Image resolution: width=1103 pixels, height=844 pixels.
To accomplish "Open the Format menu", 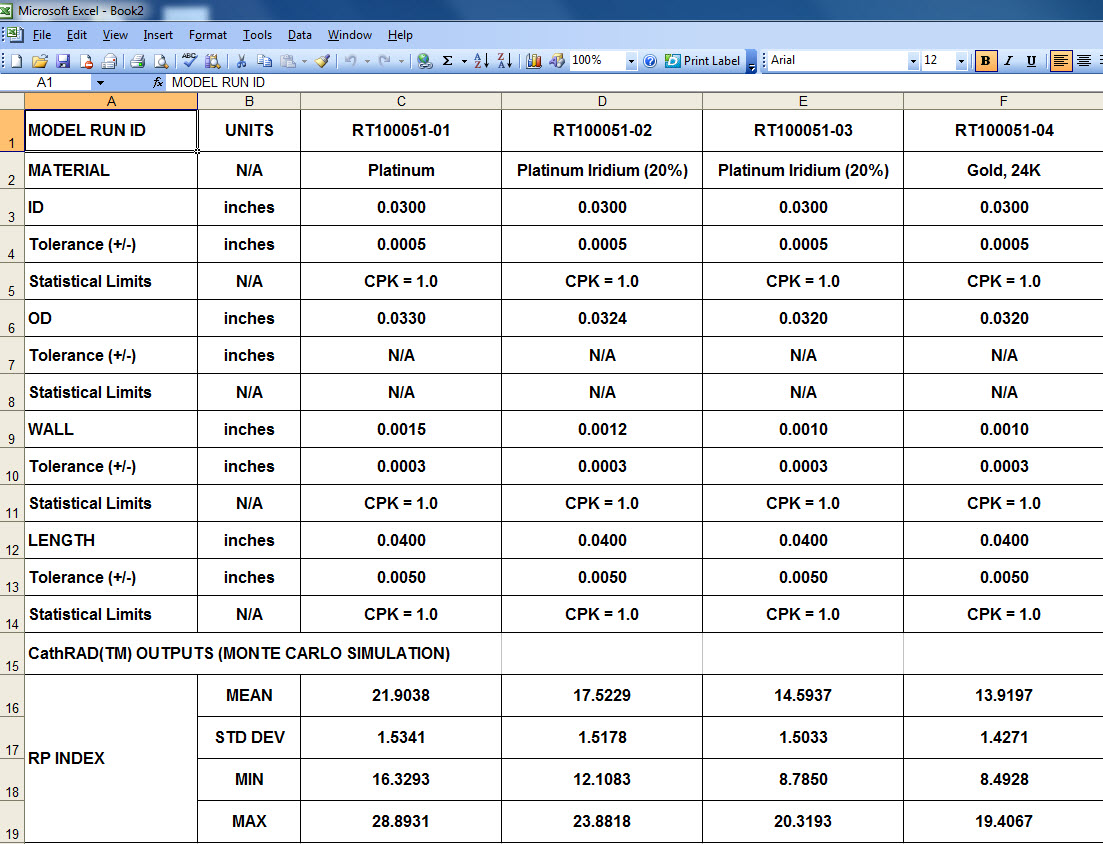I will [208, 35].
